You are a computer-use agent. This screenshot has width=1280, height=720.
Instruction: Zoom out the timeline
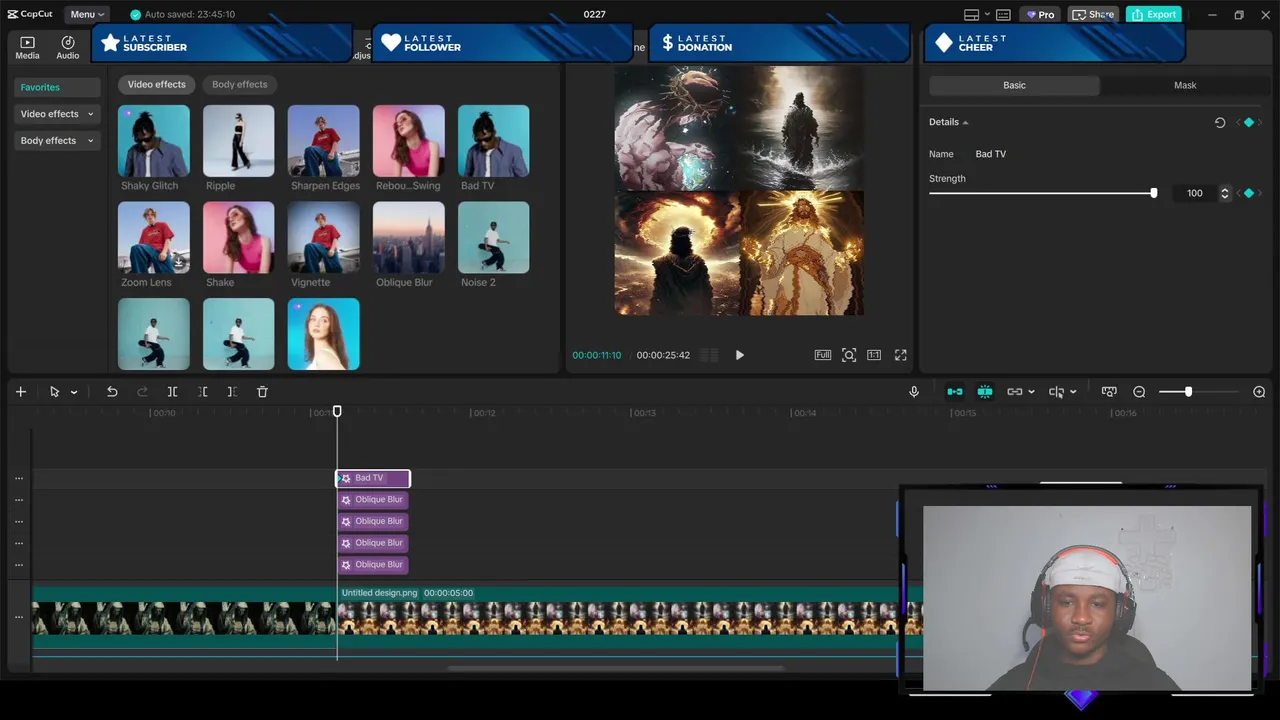(1139, 392)
